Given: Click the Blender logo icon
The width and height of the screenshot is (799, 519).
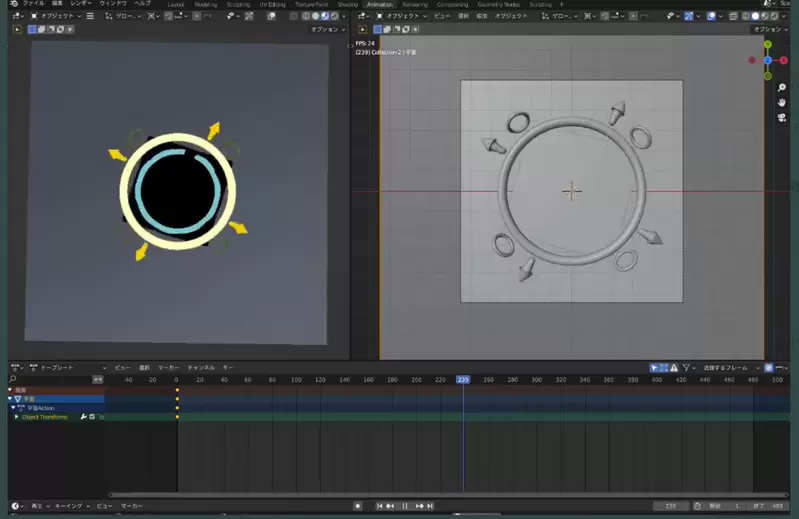Looking at the screenshot, I should click(x=13, y=4).
